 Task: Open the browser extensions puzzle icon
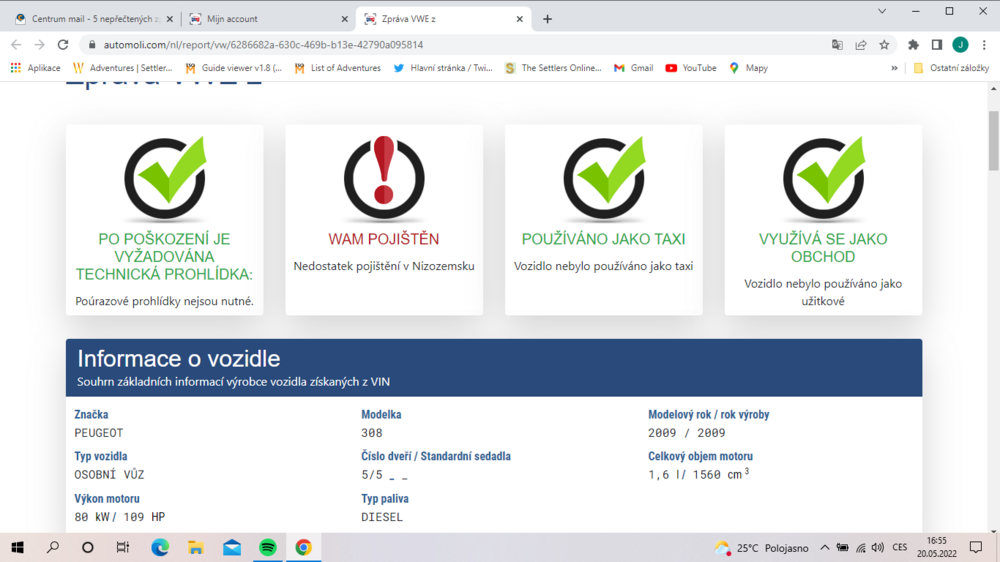(913, 45)
